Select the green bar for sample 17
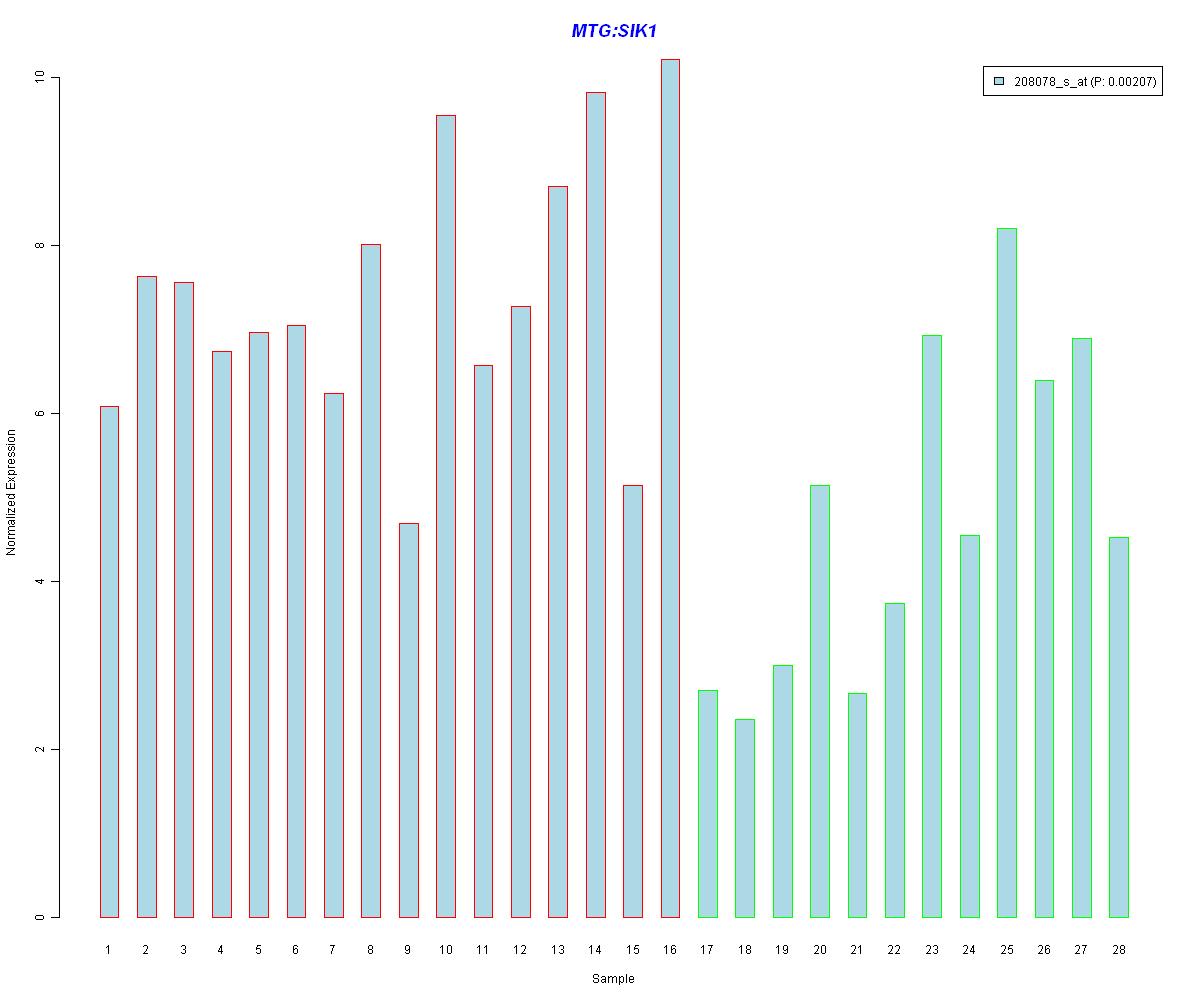 (x=707, y=803)
